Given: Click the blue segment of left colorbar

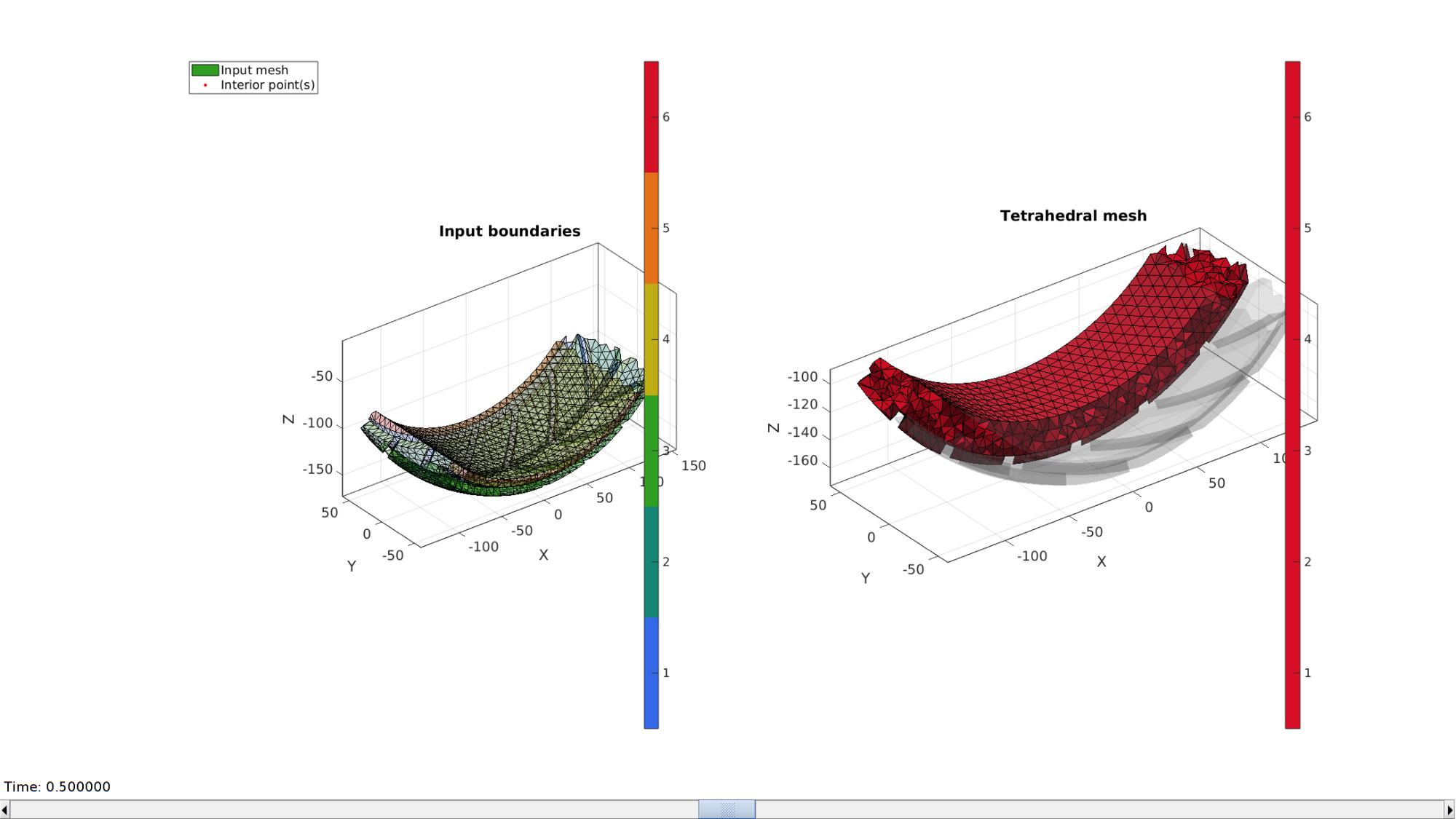Looking at the screenshot, I should 651,673.
